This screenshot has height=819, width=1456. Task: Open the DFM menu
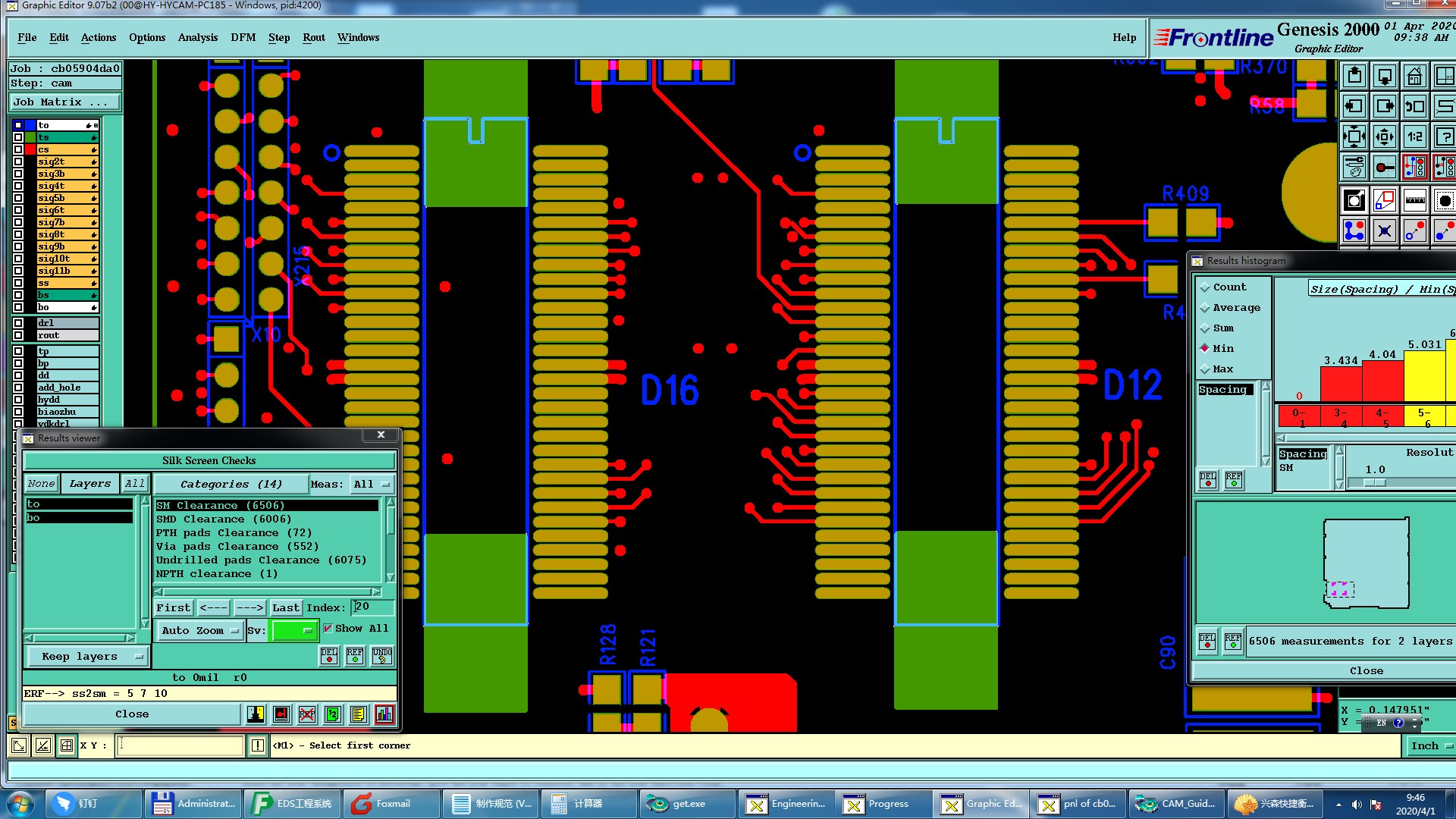tap(243, 37)
